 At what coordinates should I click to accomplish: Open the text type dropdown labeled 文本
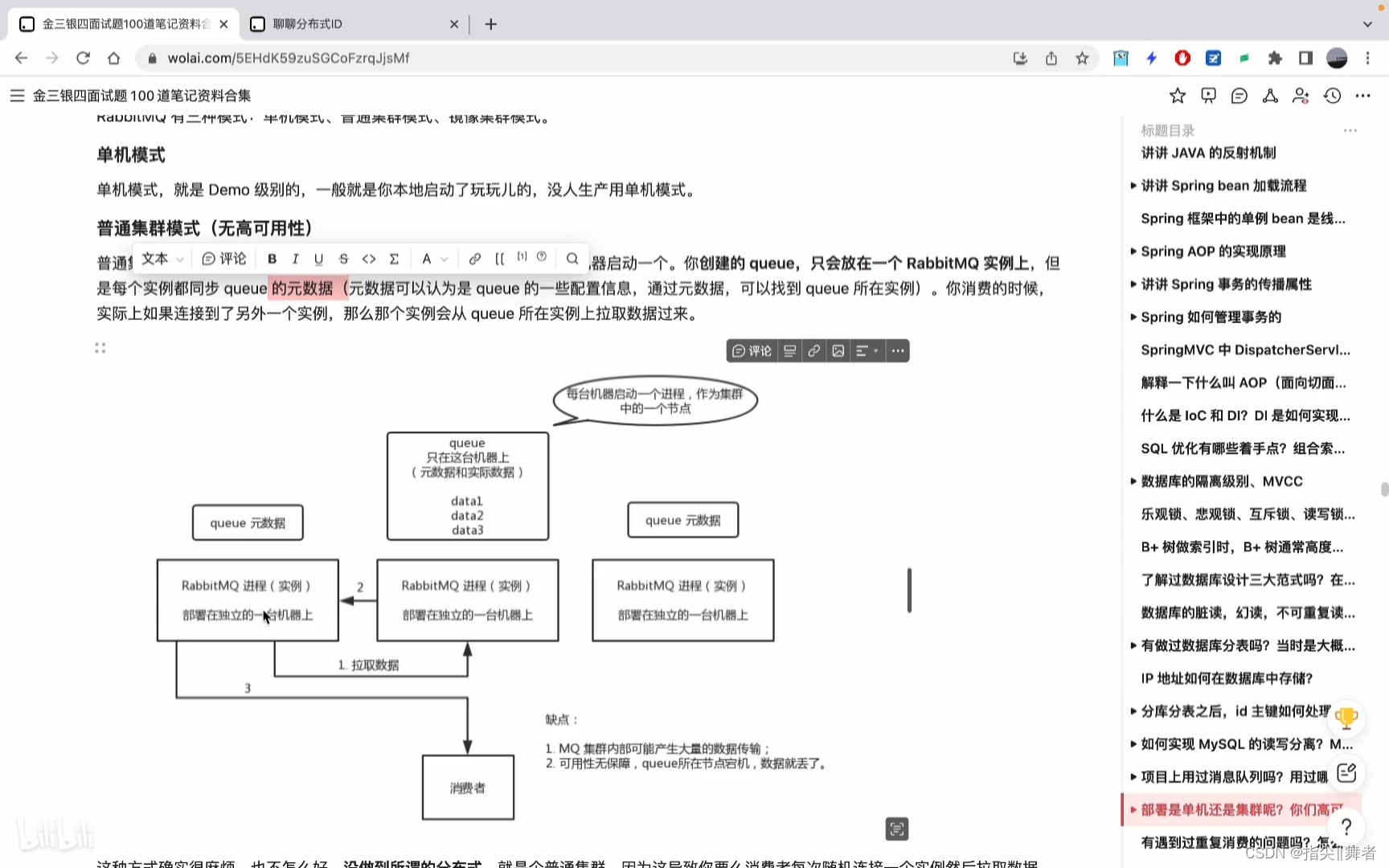[162, 259]
